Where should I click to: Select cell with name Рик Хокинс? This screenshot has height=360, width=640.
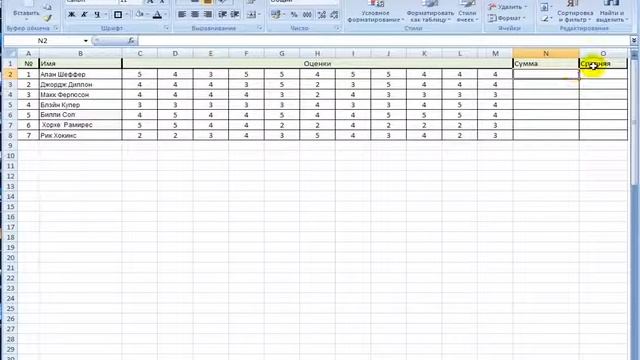[x=80, y=135]
